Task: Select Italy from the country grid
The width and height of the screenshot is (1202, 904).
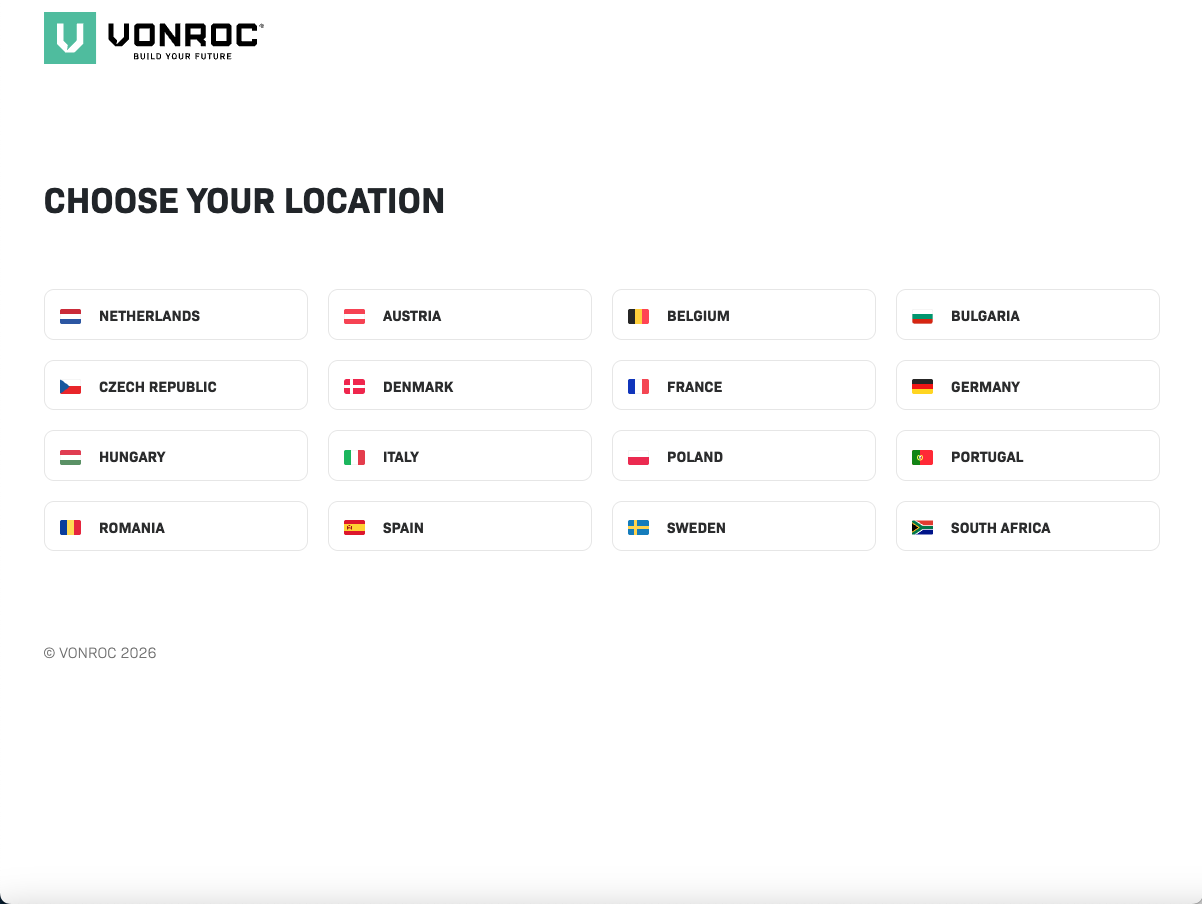Action: (x=459, y=456)
